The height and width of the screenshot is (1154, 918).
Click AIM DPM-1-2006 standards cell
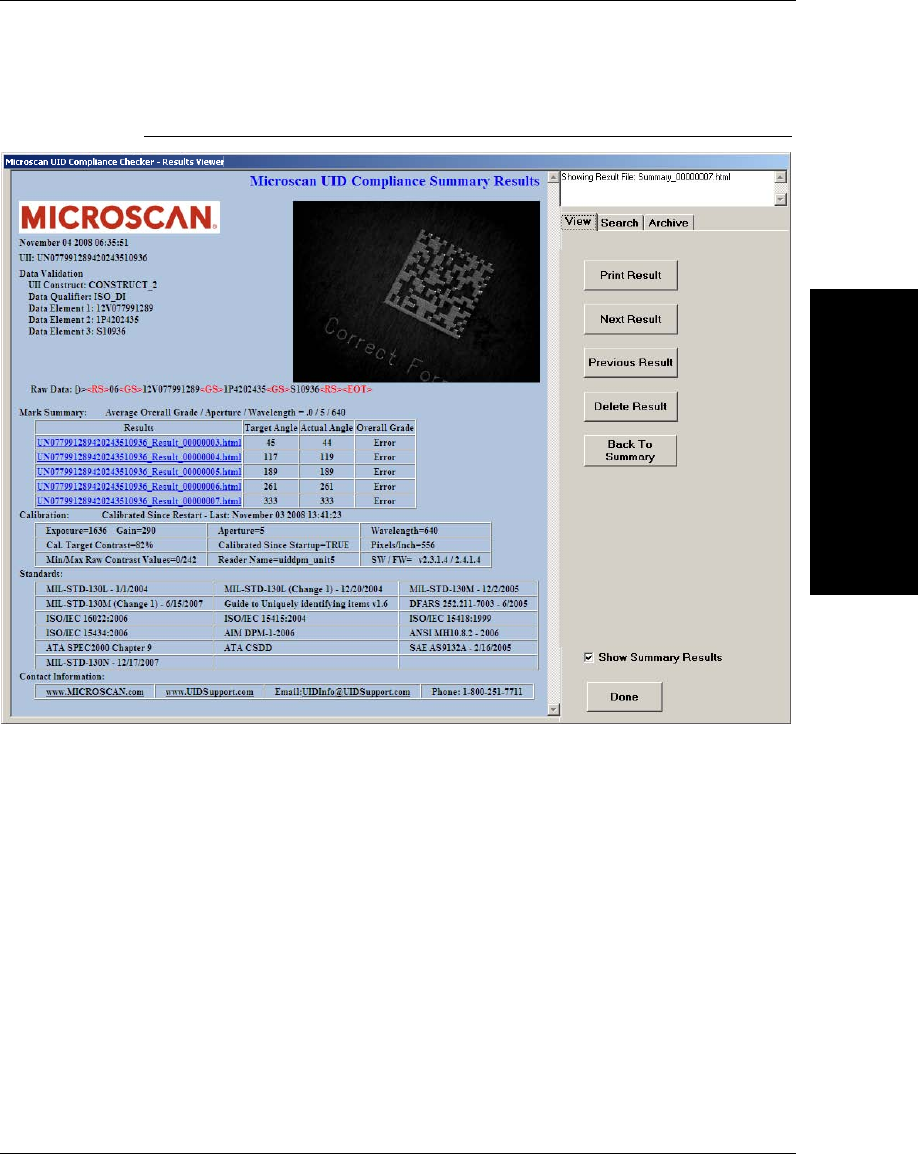306,633
